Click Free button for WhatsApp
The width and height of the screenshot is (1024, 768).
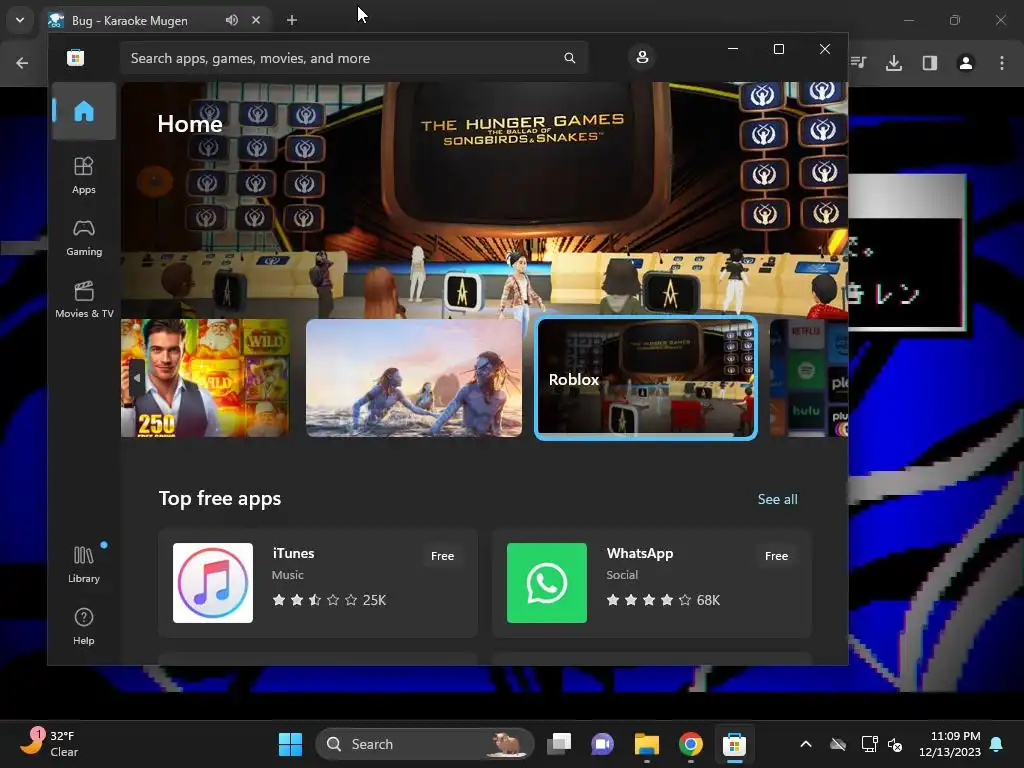coord(776,556)
